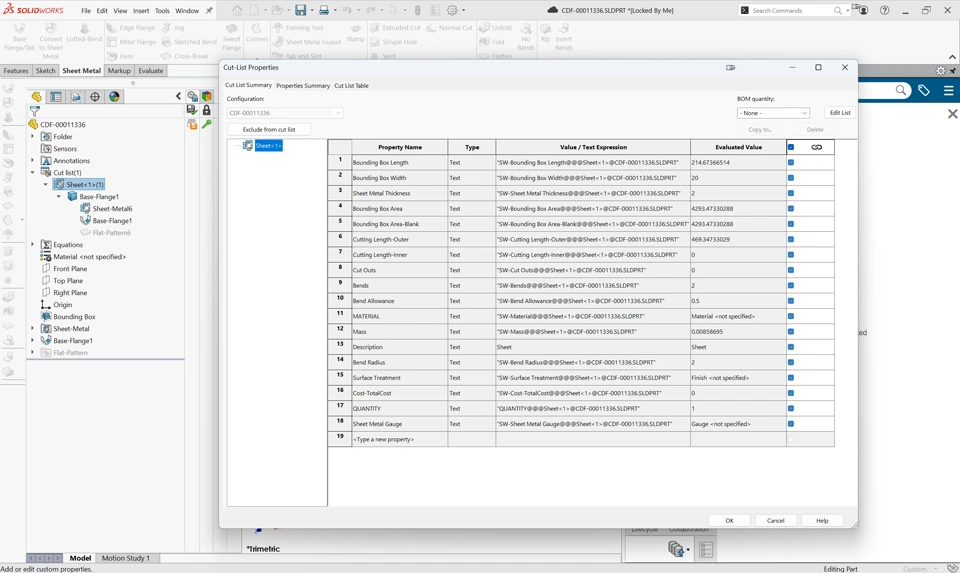
Task: Toggle link checkbox for Bend Allowance row
Action: click(x=791, y=301)
